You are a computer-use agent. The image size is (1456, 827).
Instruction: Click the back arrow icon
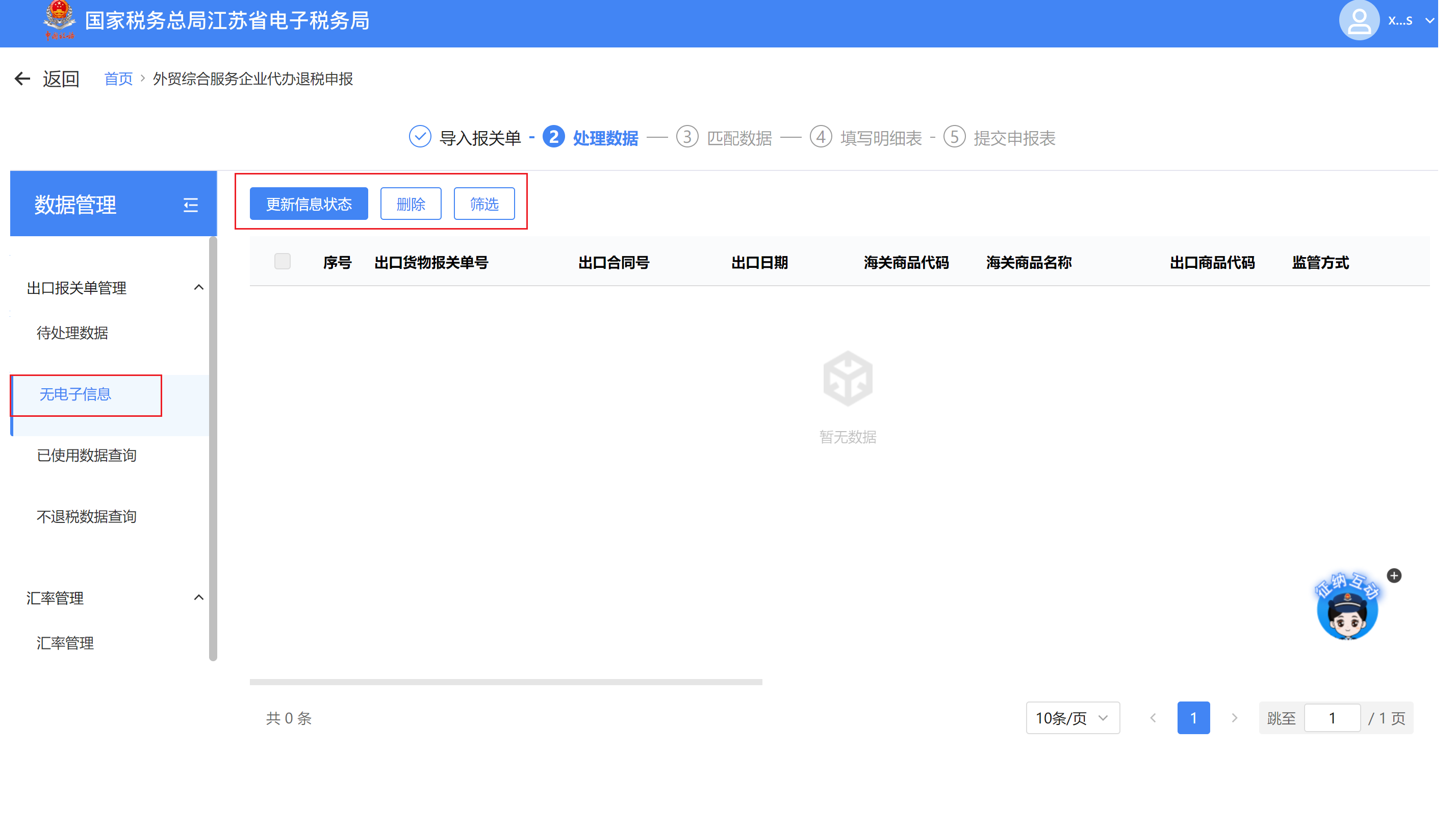tap(22, 79)
